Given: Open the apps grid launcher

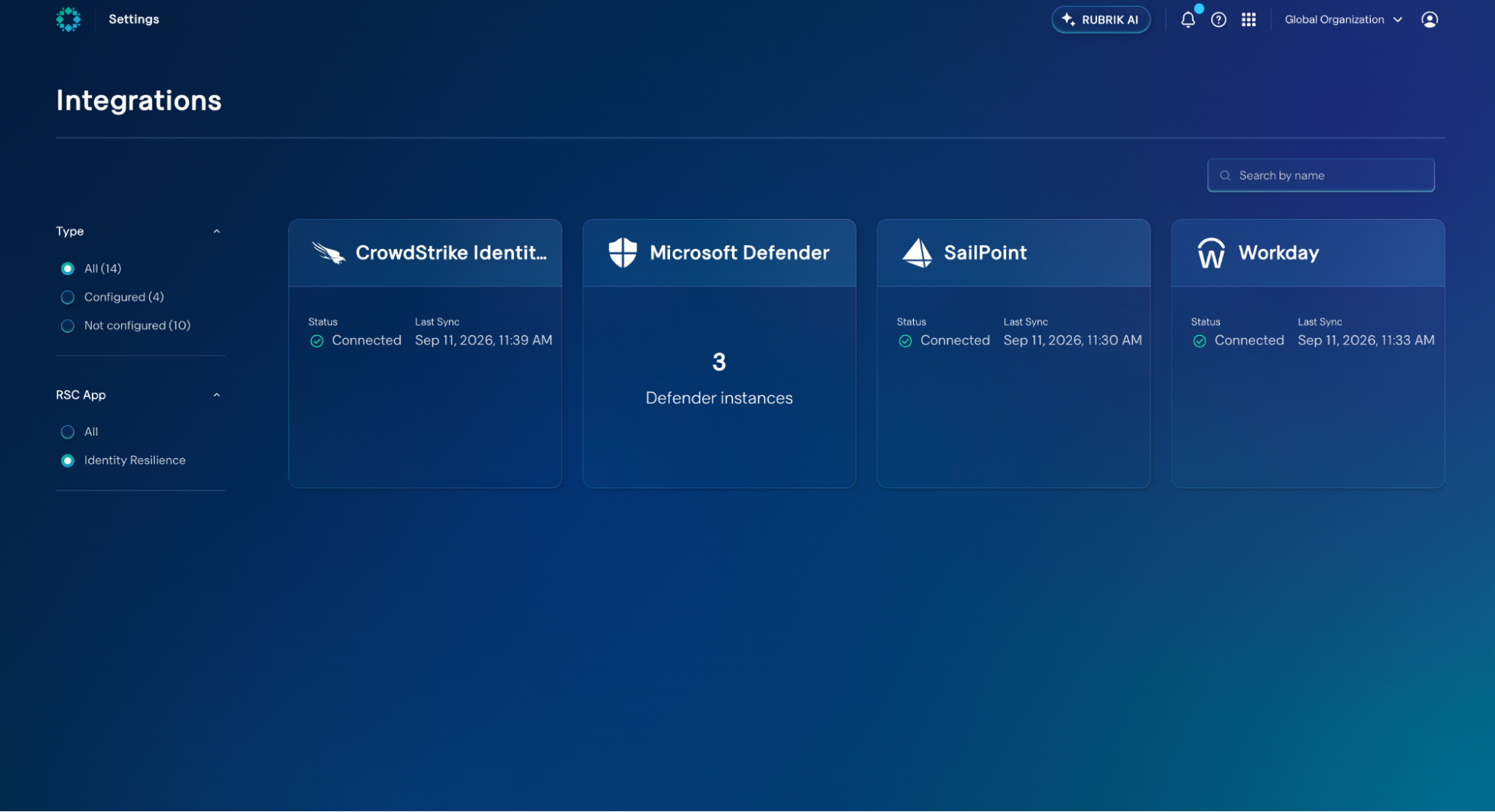Looking at the screenshot, I should (1248, 19).
